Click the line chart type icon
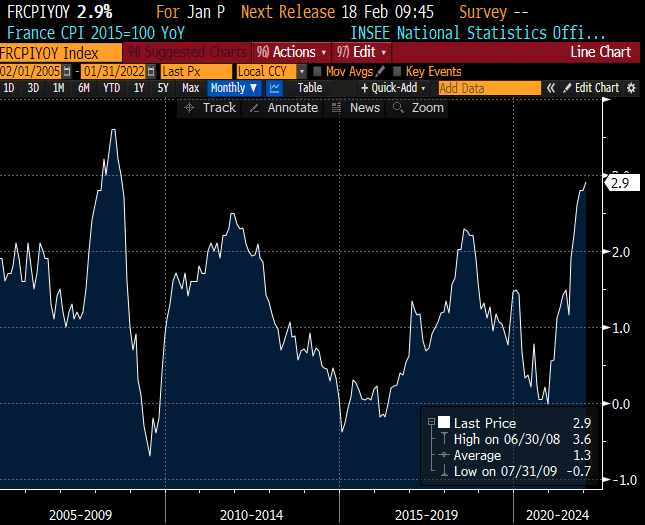 coord(274,88)
